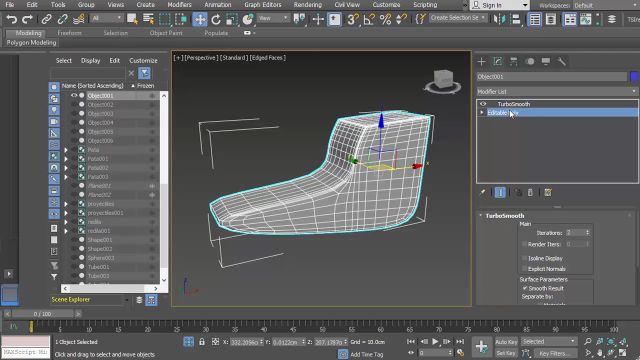The height and width of the screenshot is (360, 640).
Task: Expand the Editable Poly modifier sub-objects
Action: coord(482,113)
